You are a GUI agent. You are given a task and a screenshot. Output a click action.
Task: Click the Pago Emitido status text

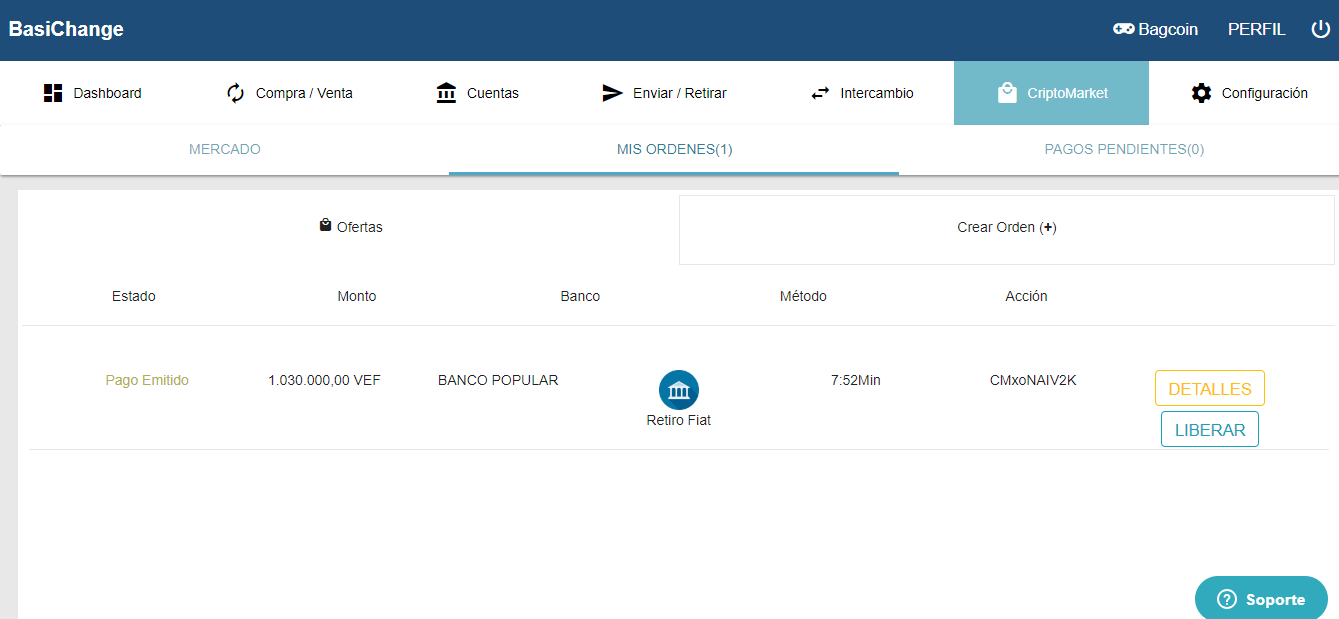(147, 380)
